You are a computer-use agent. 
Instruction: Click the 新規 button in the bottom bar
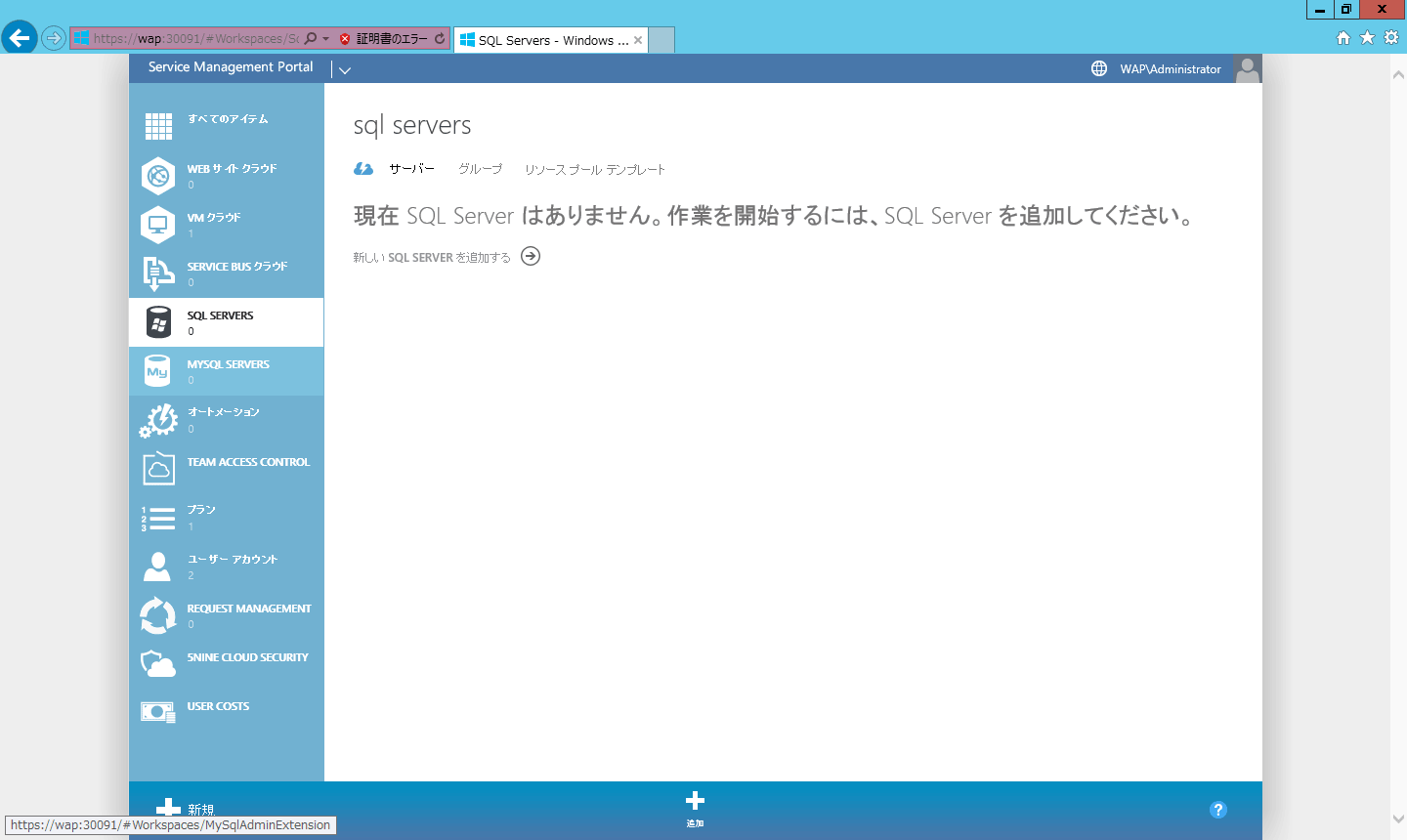tap(185, 809)
